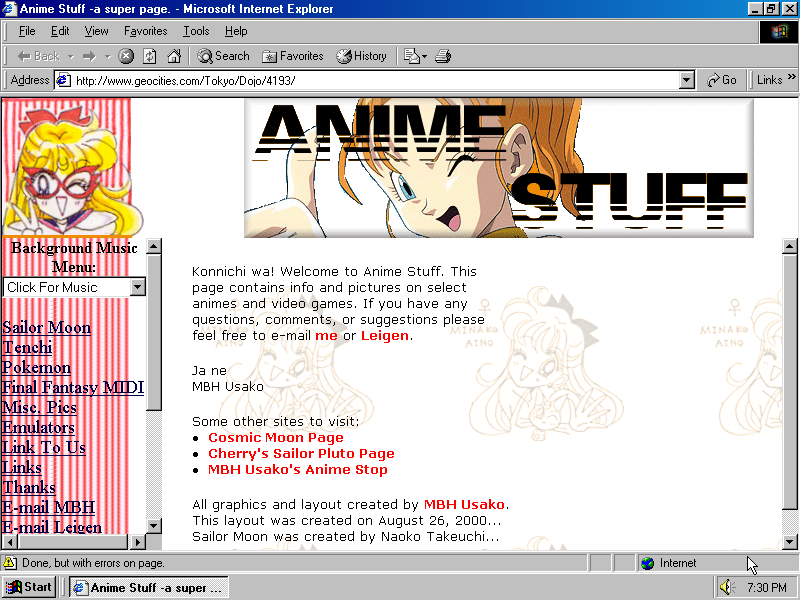Click the Forward arrow button
This screenshot has height=600, width=800.
(89, 56)
